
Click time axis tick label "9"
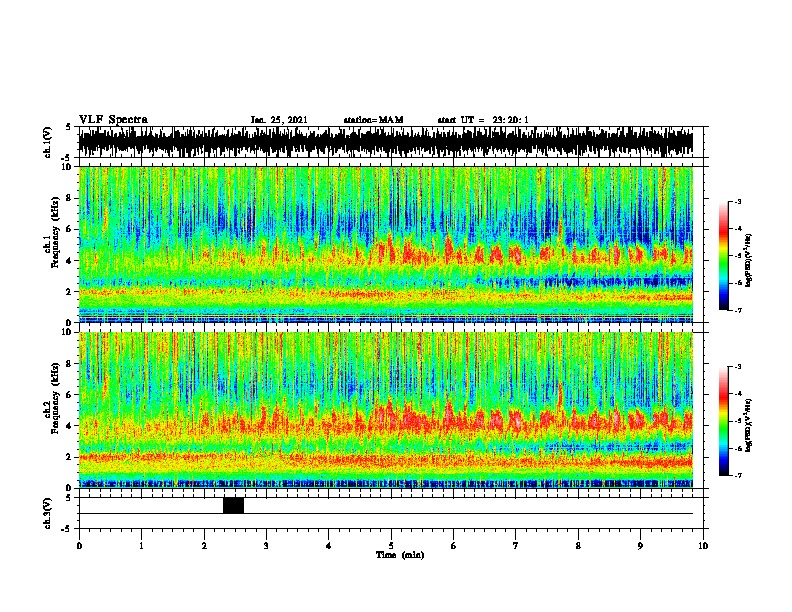point(640,546)
